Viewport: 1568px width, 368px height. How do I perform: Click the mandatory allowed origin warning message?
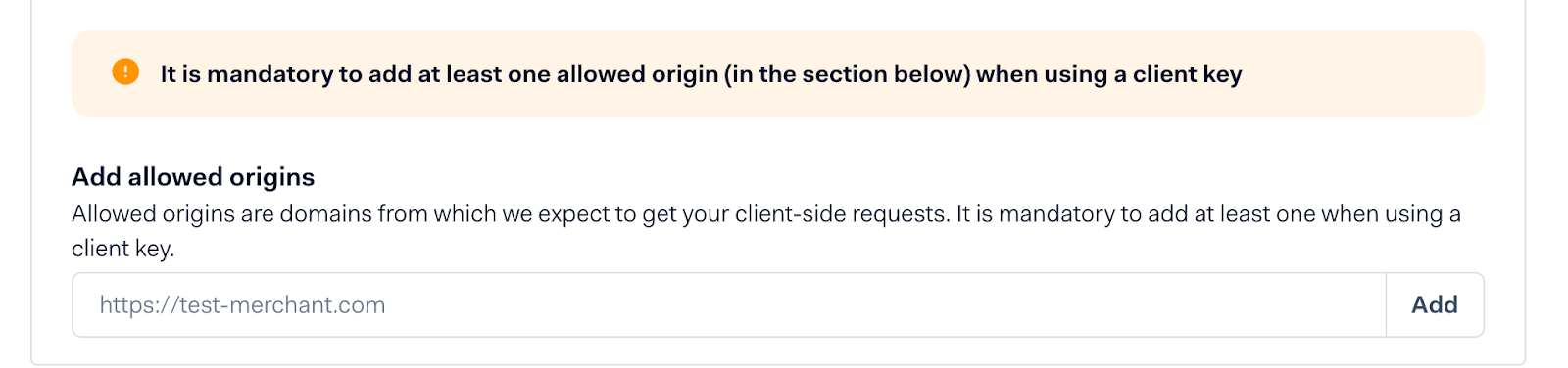[701, 74]
